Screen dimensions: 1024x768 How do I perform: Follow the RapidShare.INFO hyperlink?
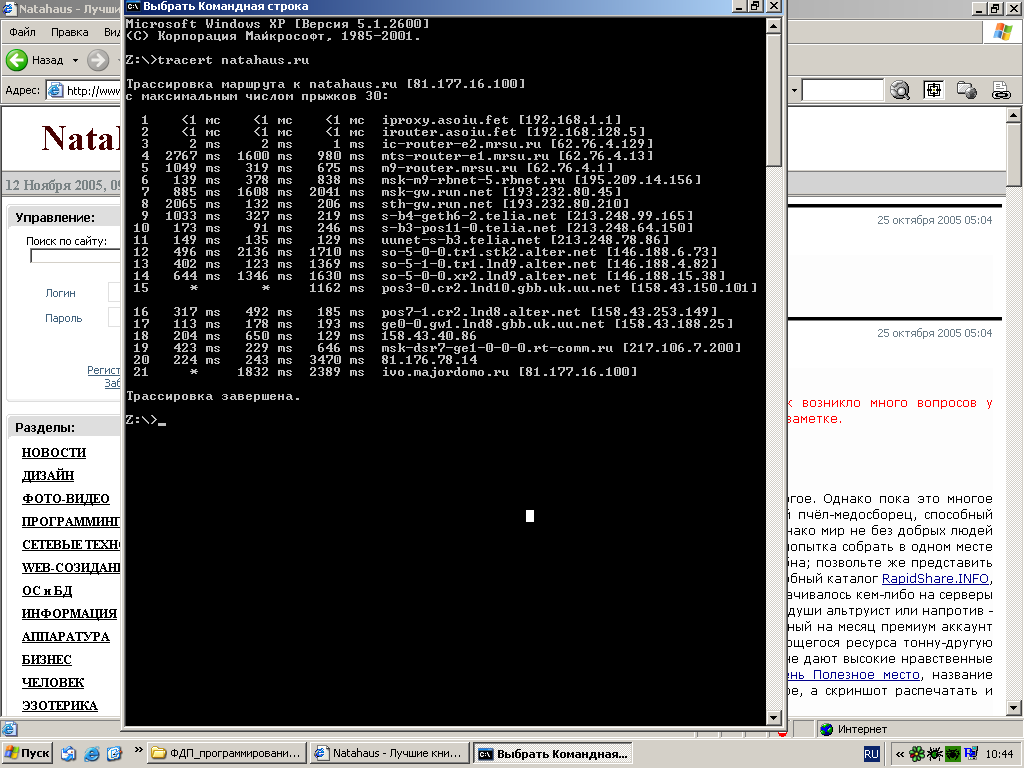935,579
